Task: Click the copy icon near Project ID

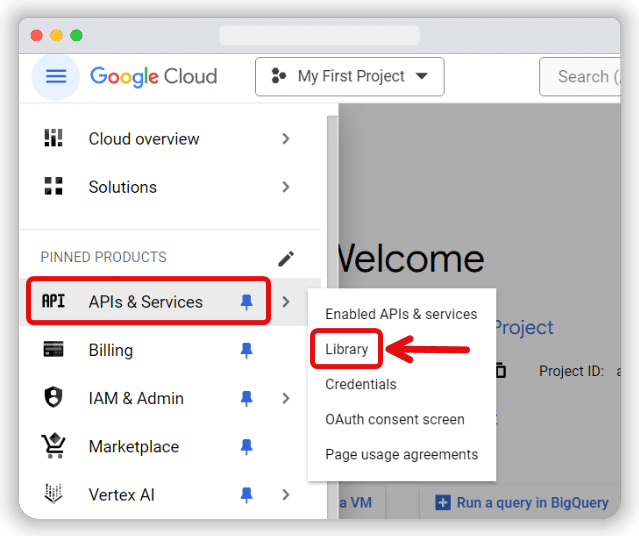Action: point(500,371)
